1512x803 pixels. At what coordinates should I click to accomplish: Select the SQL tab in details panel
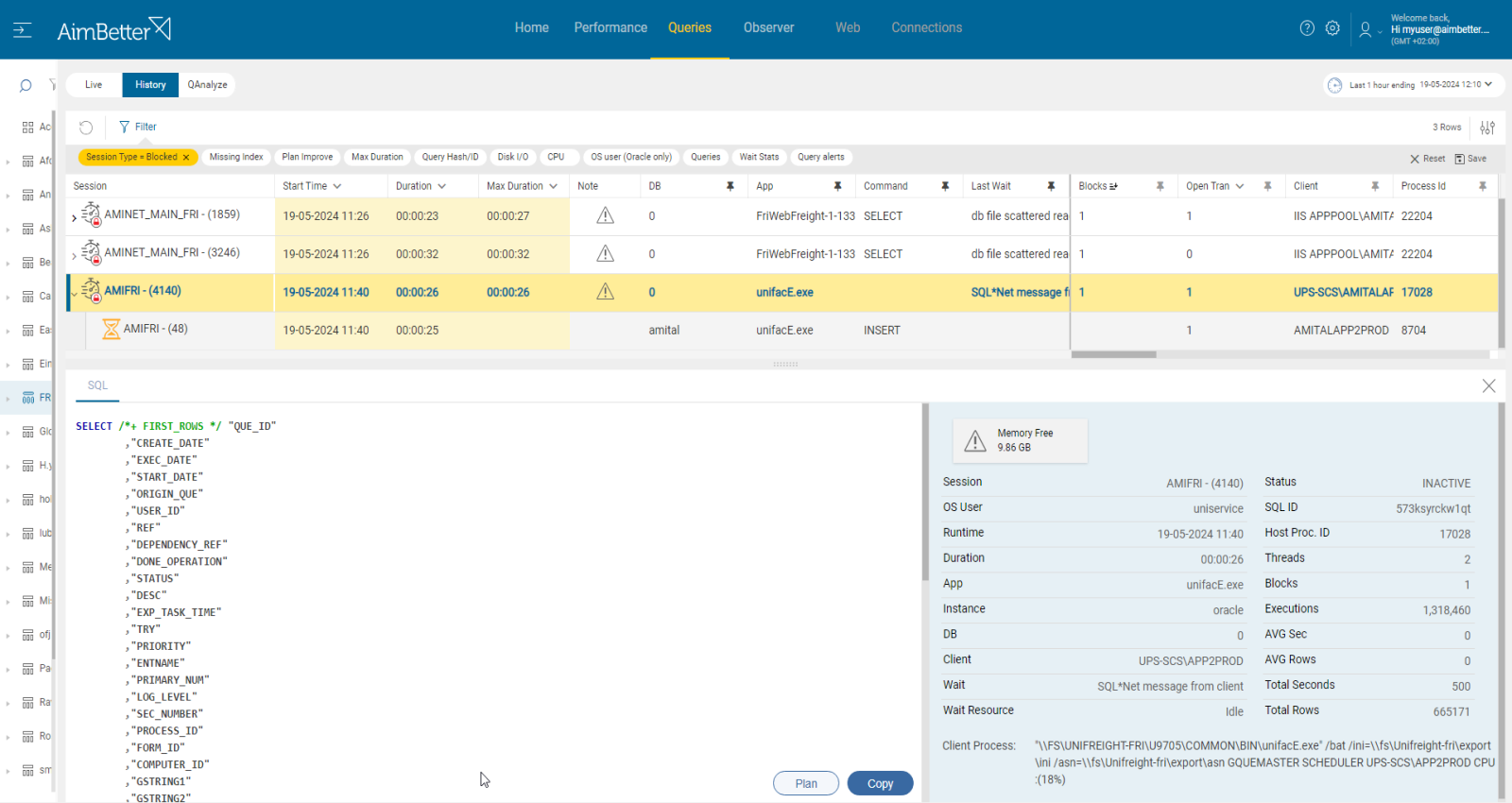pyautogui.click(x=97, y=385)
